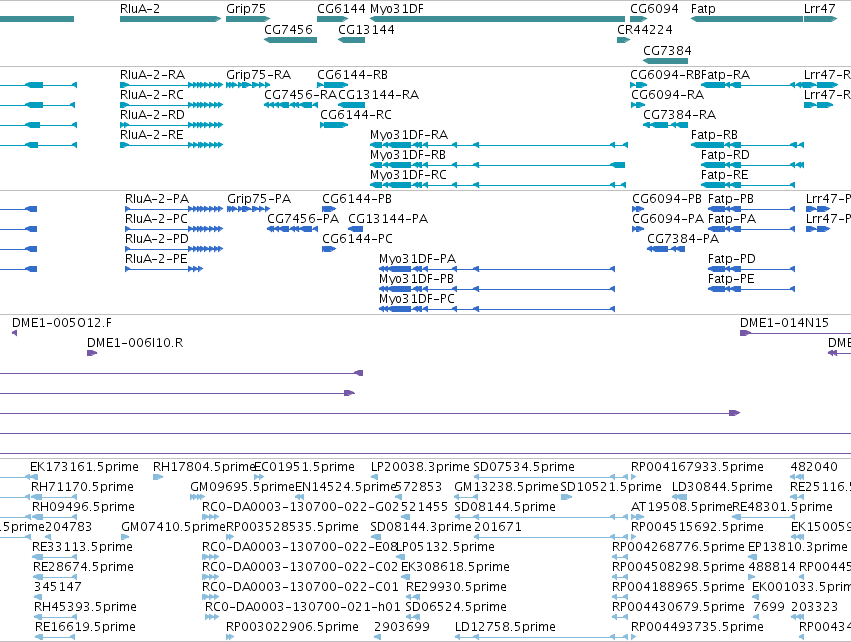This screenshot has height=642, width=851.
Task: Click the RluA-2 gene bar
Action: pos(170,19)
